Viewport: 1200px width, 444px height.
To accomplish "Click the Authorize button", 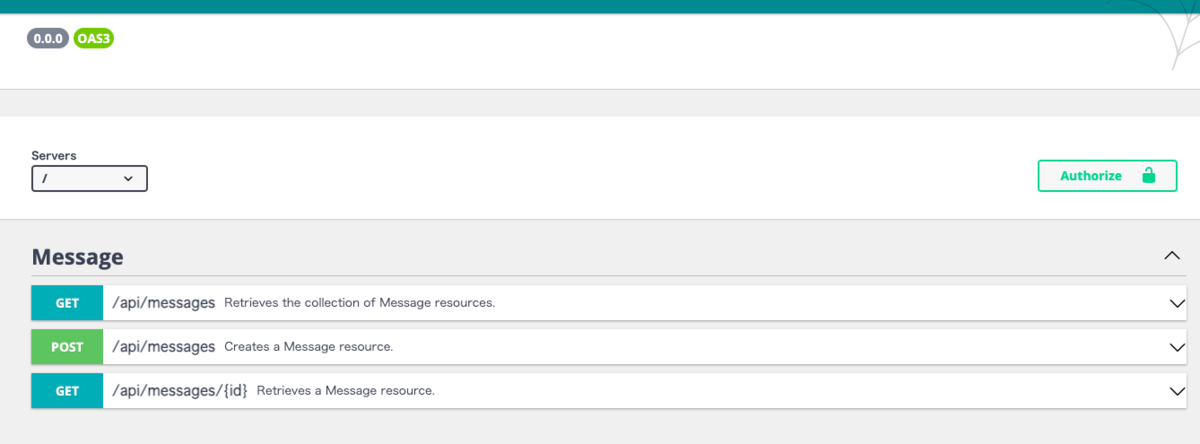I will (x=1107, y=175).
